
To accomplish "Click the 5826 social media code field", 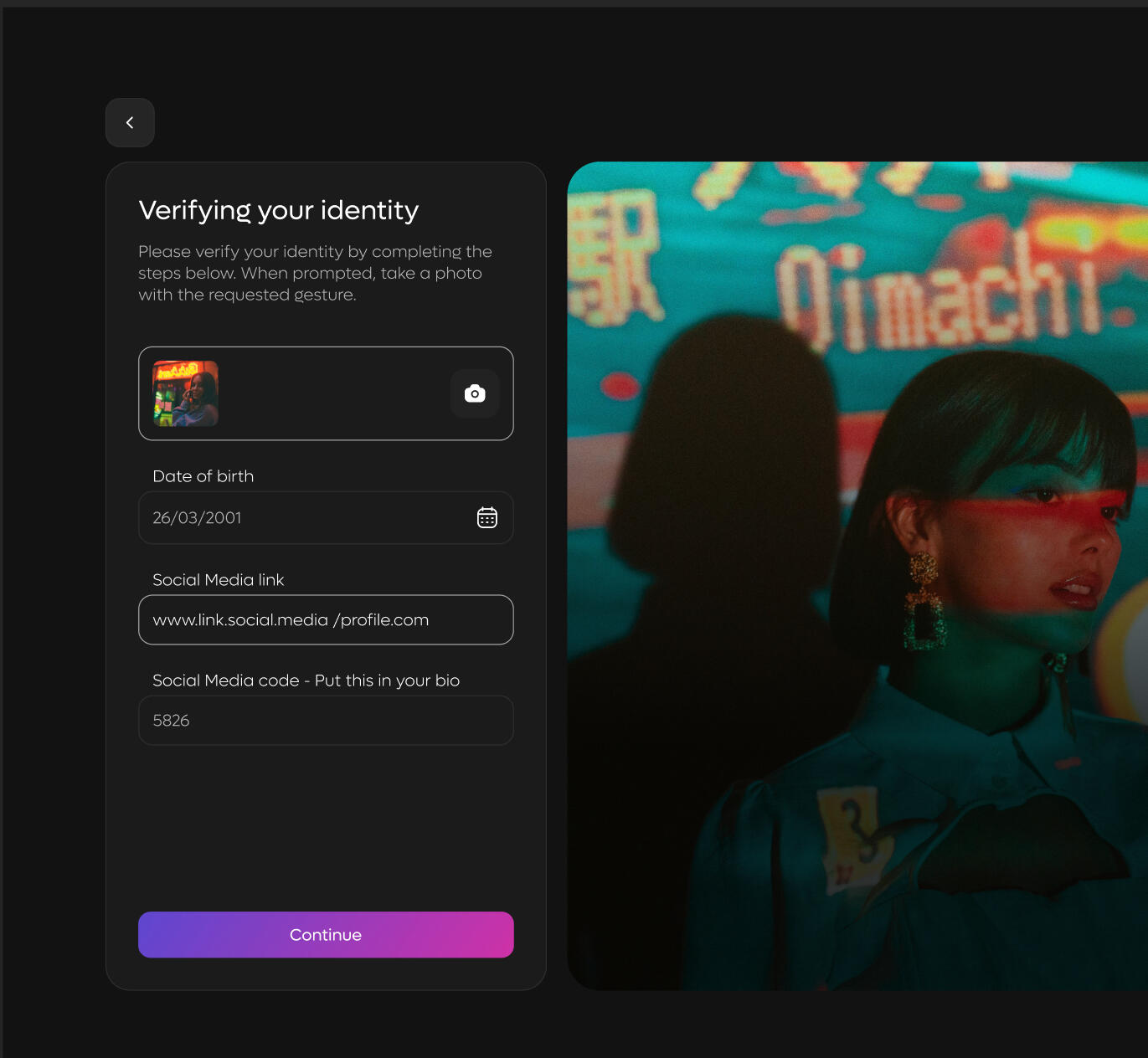I will 326,721.
